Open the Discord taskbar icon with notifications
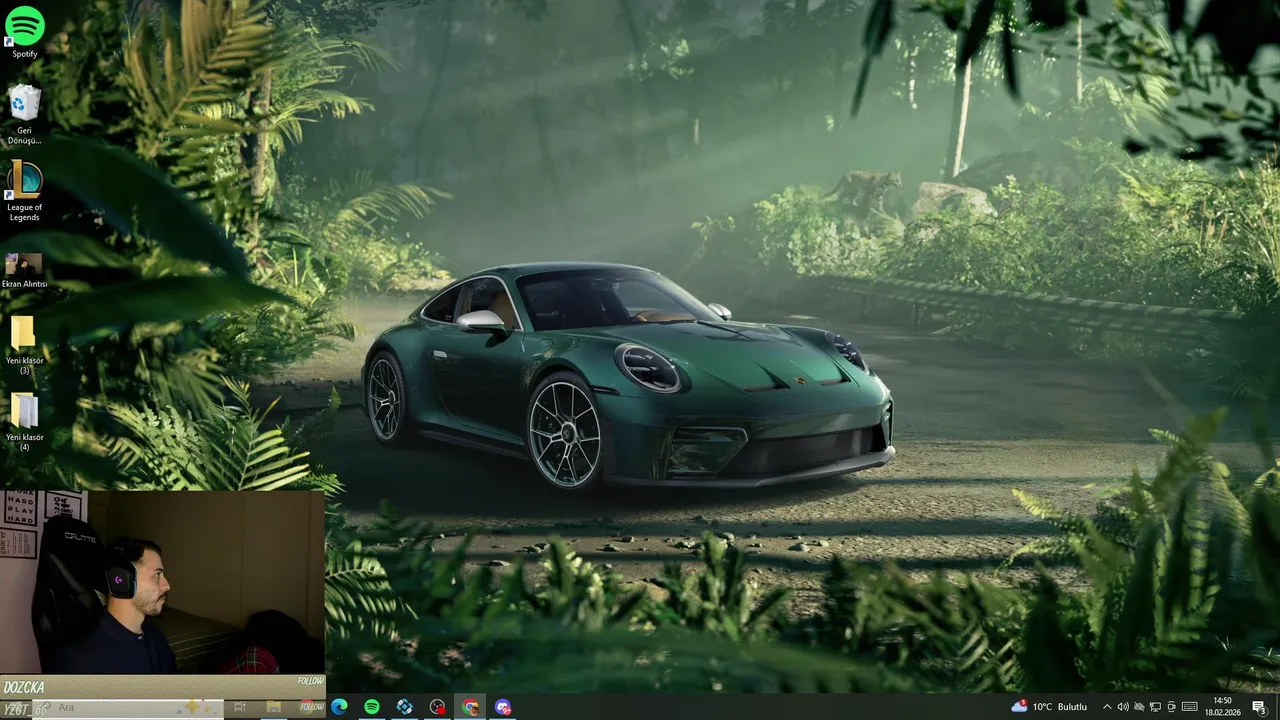 [503, 707]
